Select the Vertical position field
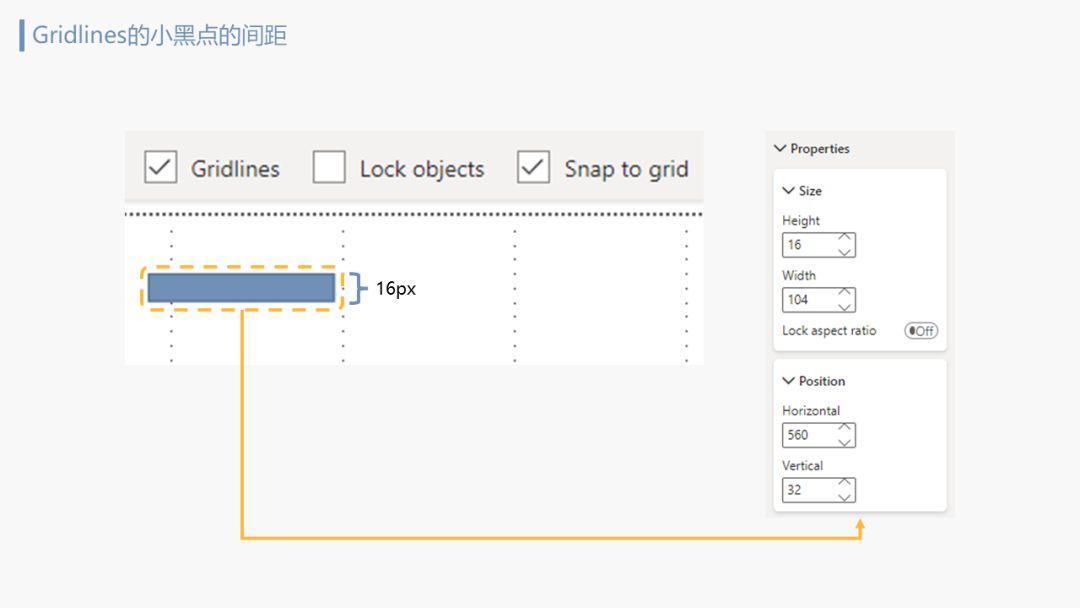1080x608 pixels. (808, 490)
